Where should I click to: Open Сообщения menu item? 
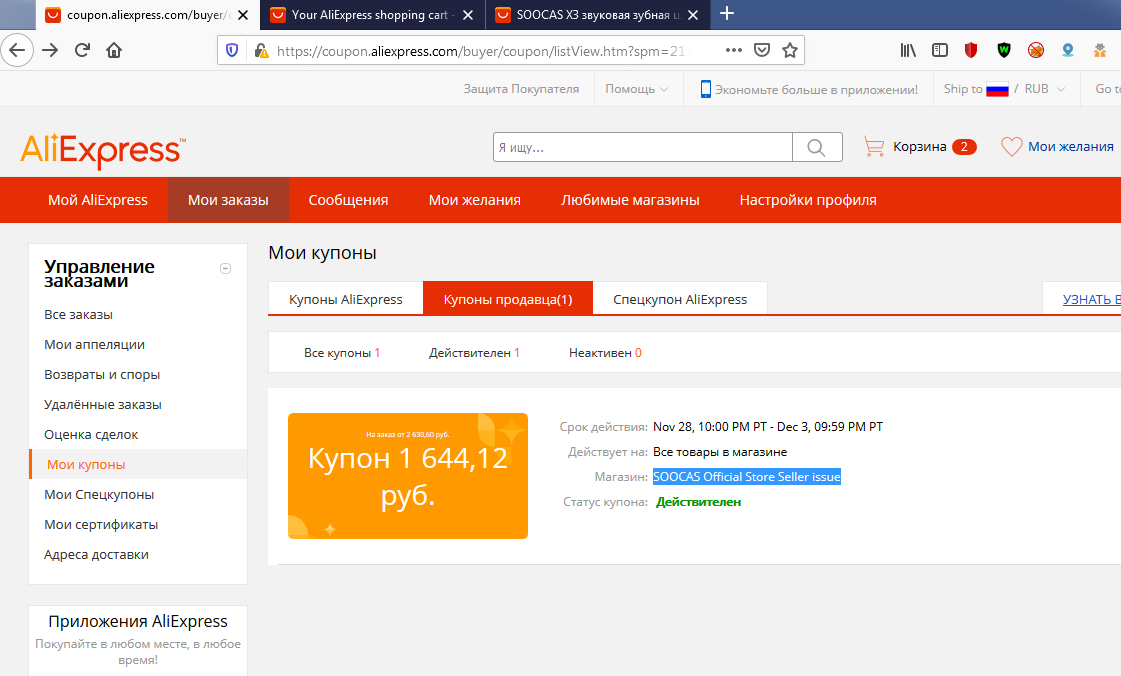click(x=348, y=200)
